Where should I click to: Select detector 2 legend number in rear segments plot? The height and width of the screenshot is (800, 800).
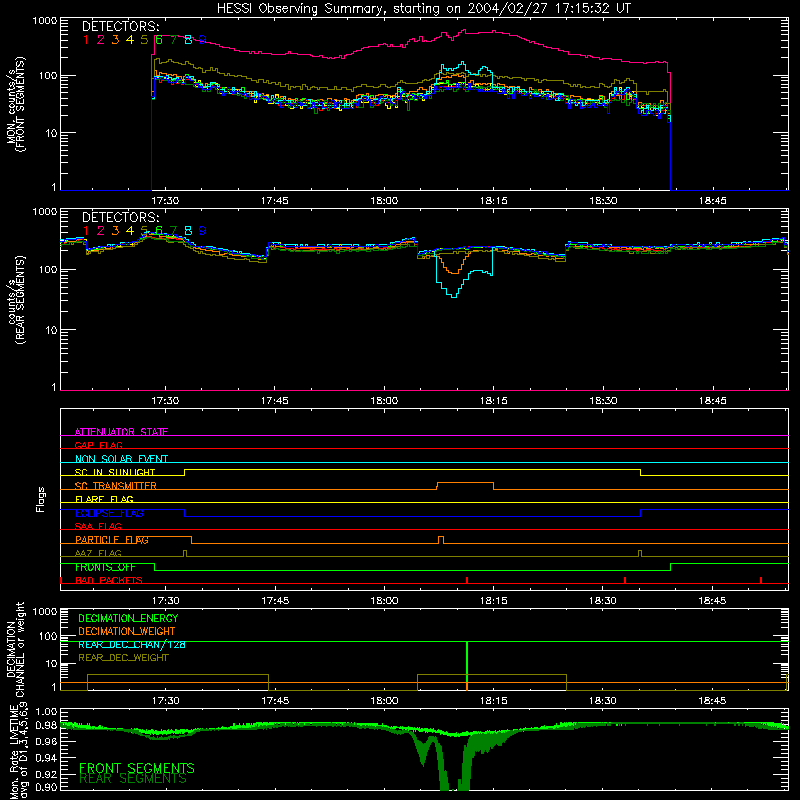click(x=101, y=231)
